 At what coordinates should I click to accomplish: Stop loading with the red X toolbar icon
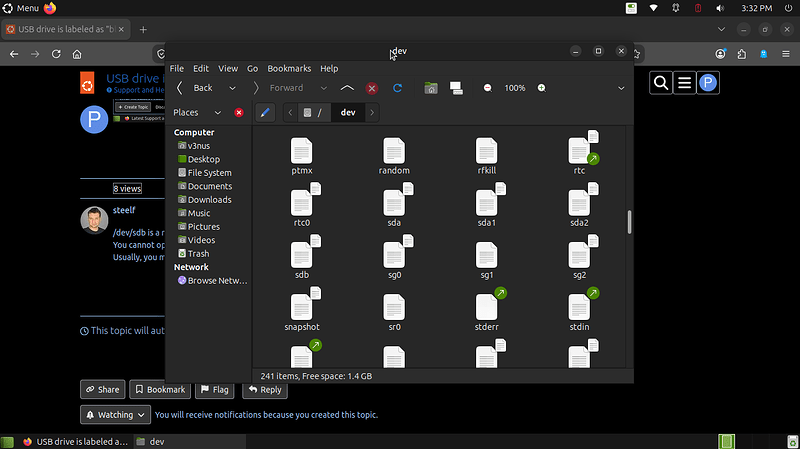tap(372, 88)
